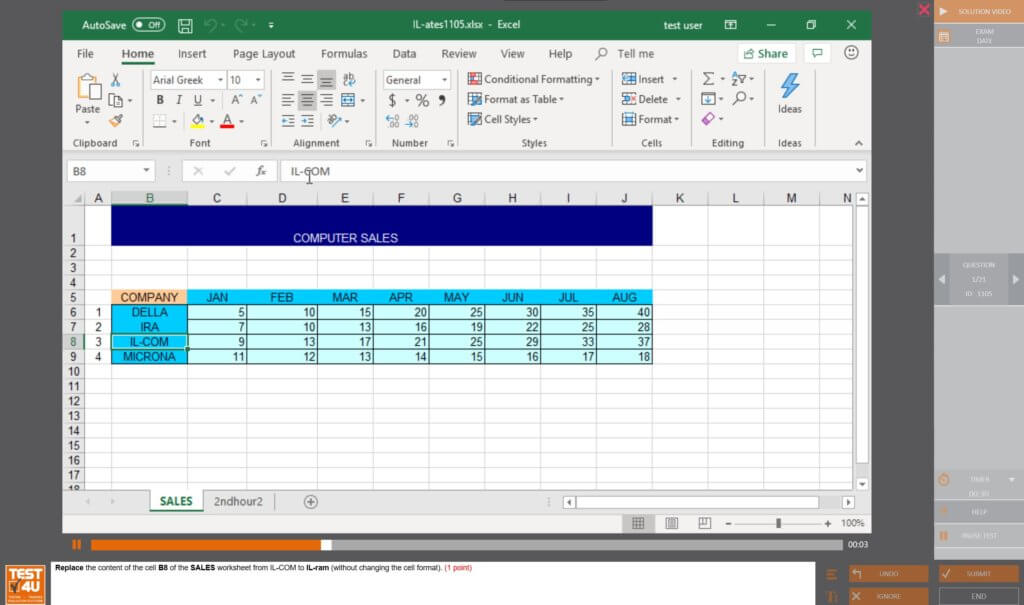Screen dimensions: 1024x605
Task: Click the AutoSum sigma icon
Action: point(708,79)
